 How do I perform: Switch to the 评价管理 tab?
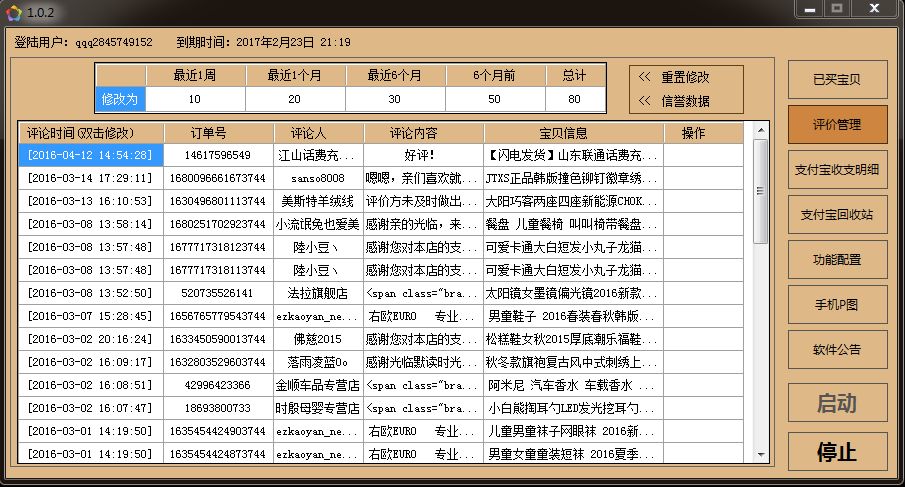(x=837, y=125)
